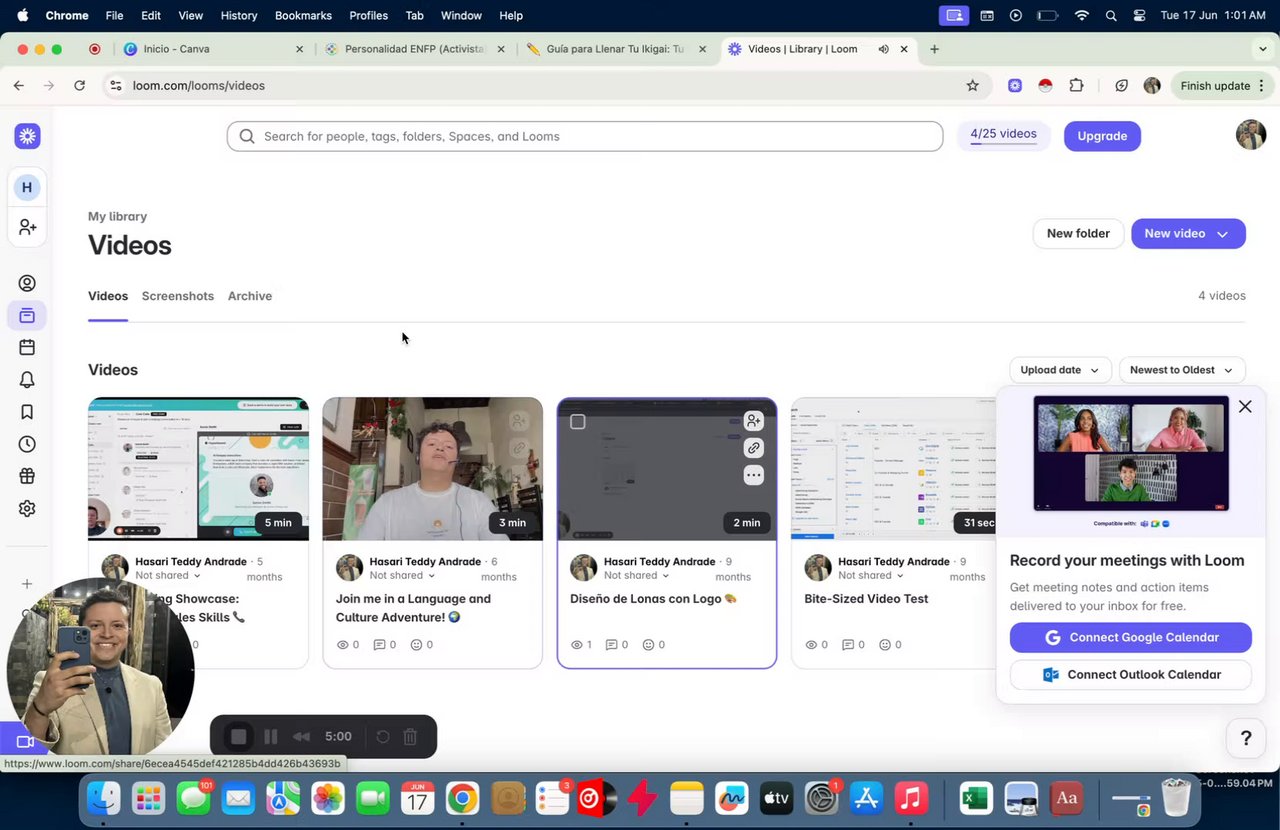
Task: Open the gift icon in sidebar
Action: [x=27, y=476]
